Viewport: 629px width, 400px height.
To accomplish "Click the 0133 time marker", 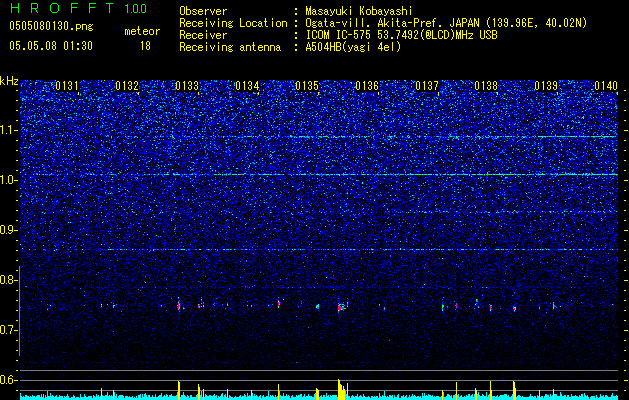I will pyautogui.click(x=187, y=86).
